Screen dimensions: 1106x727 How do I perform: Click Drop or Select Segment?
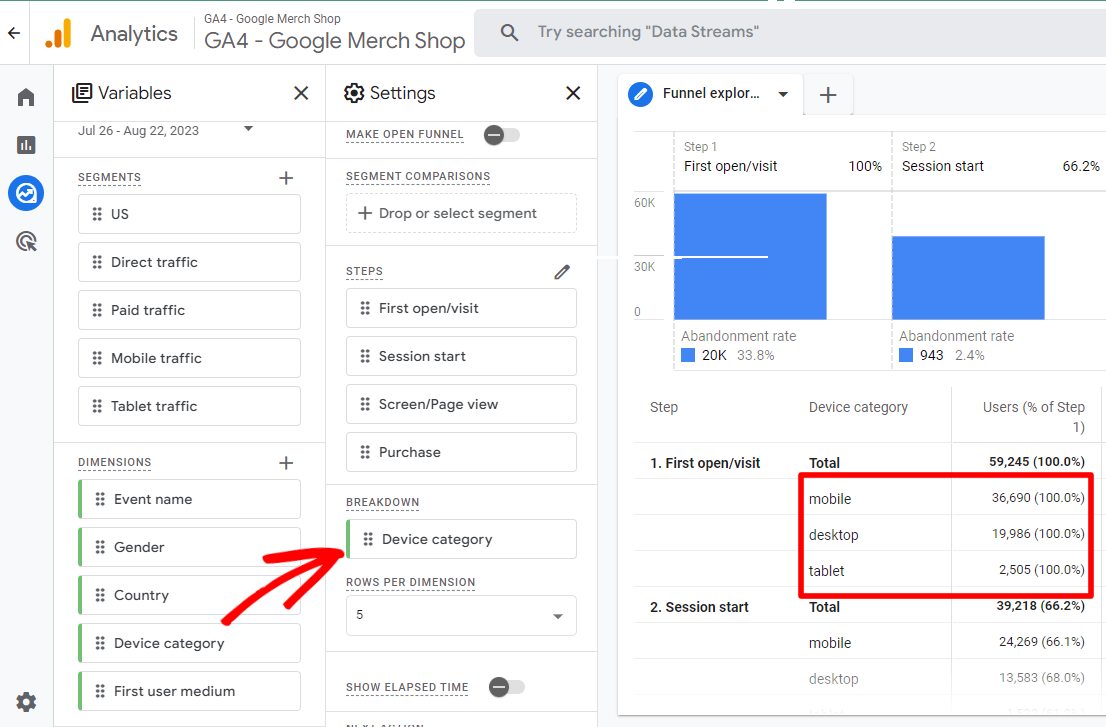pos(460,212)
